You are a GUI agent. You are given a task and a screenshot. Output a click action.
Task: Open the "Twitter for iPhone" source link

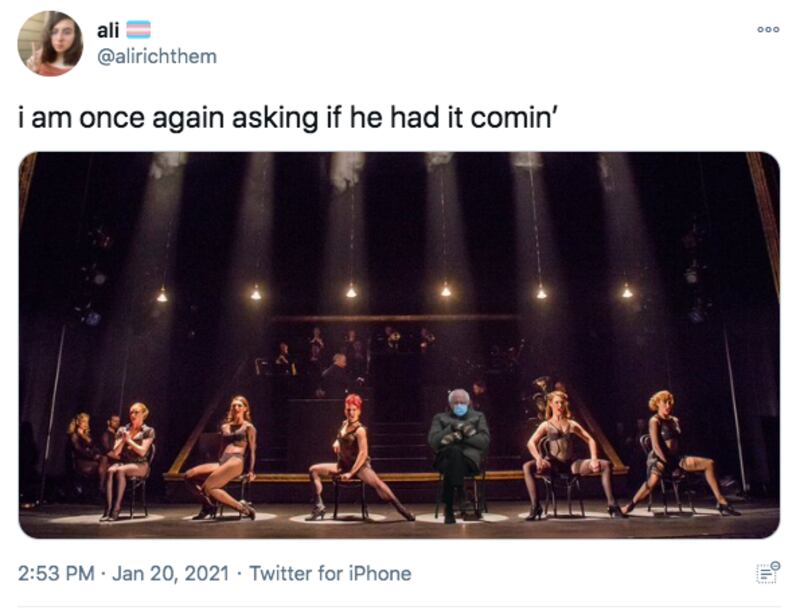pyautogui.click(x=330, y=574)
